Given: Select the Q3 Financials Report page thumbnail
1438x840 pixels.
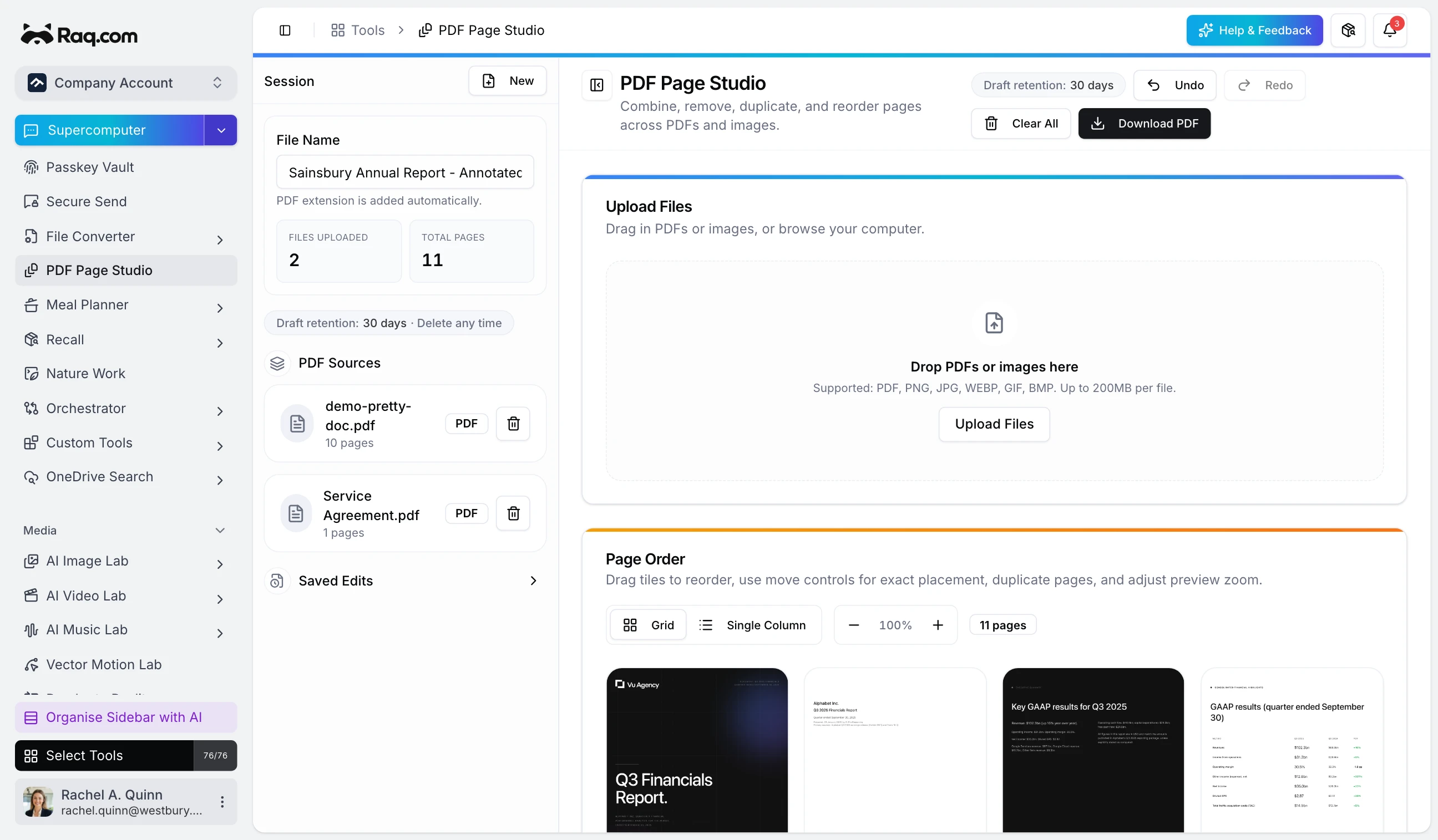Looking at the screenshot, I should [697, 750].
